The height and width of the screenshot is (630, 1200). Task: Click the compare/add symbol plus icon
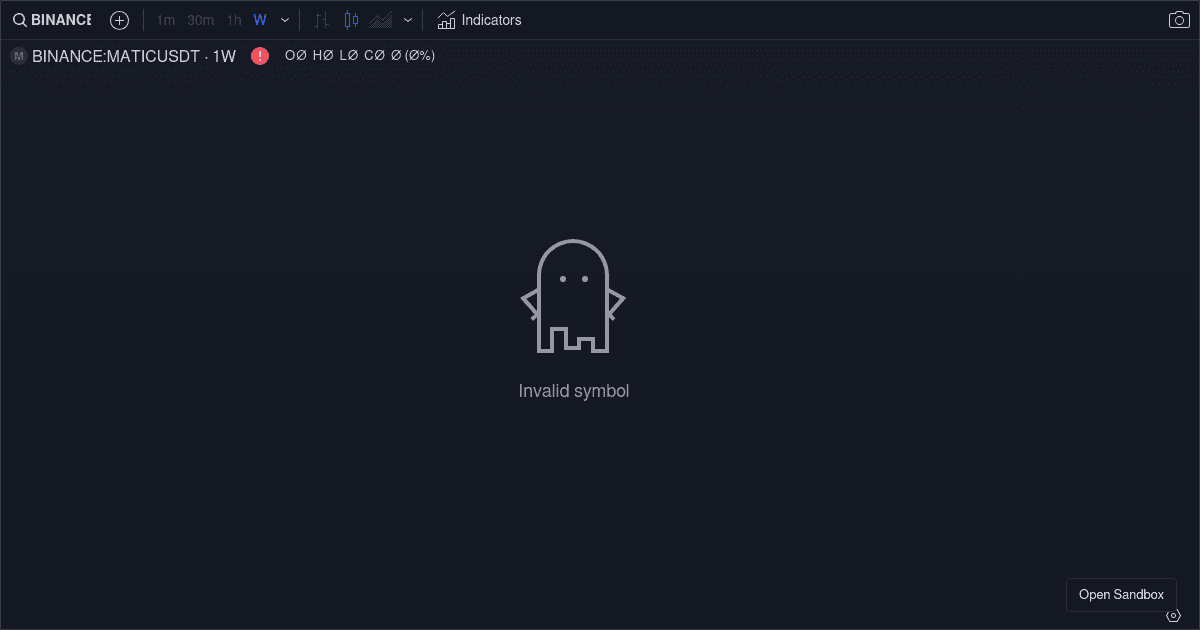119,19
